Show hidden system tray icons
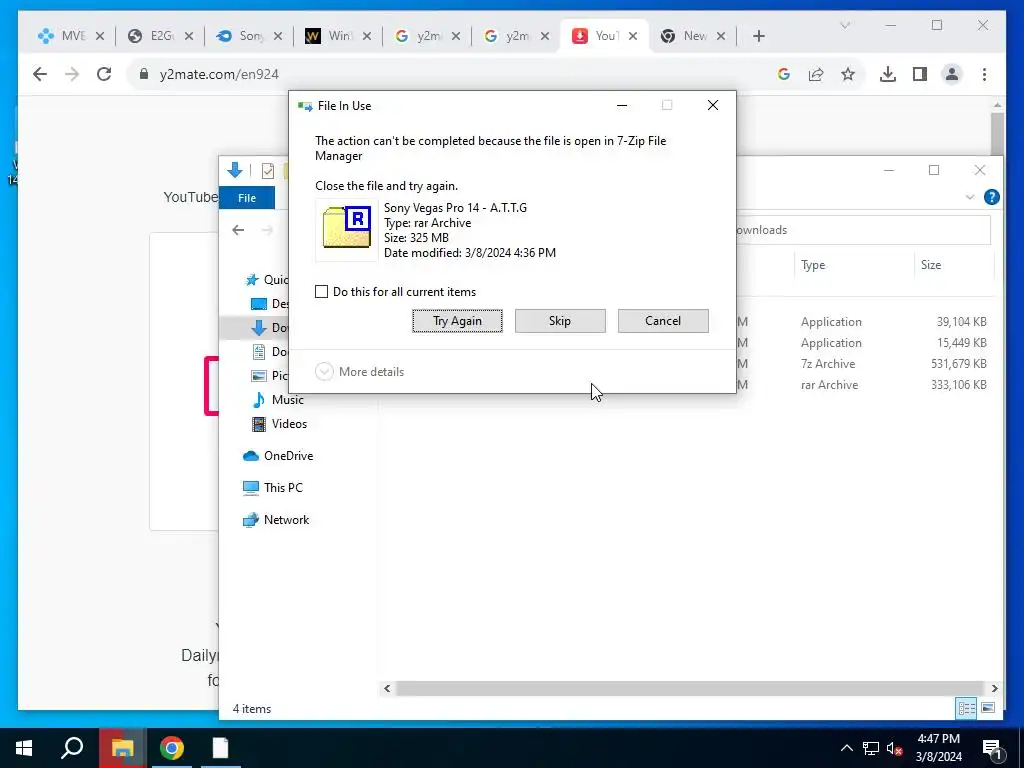Viewport: 1024px width, 768px height. pos(846,748)
